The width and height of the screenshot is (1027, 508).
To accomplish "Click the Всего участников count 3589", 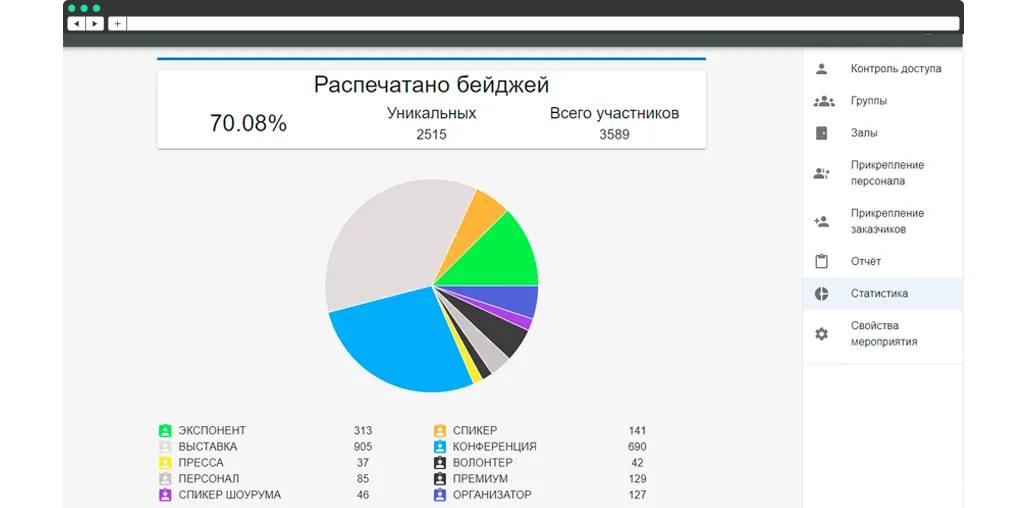I will tap(614, 135).
